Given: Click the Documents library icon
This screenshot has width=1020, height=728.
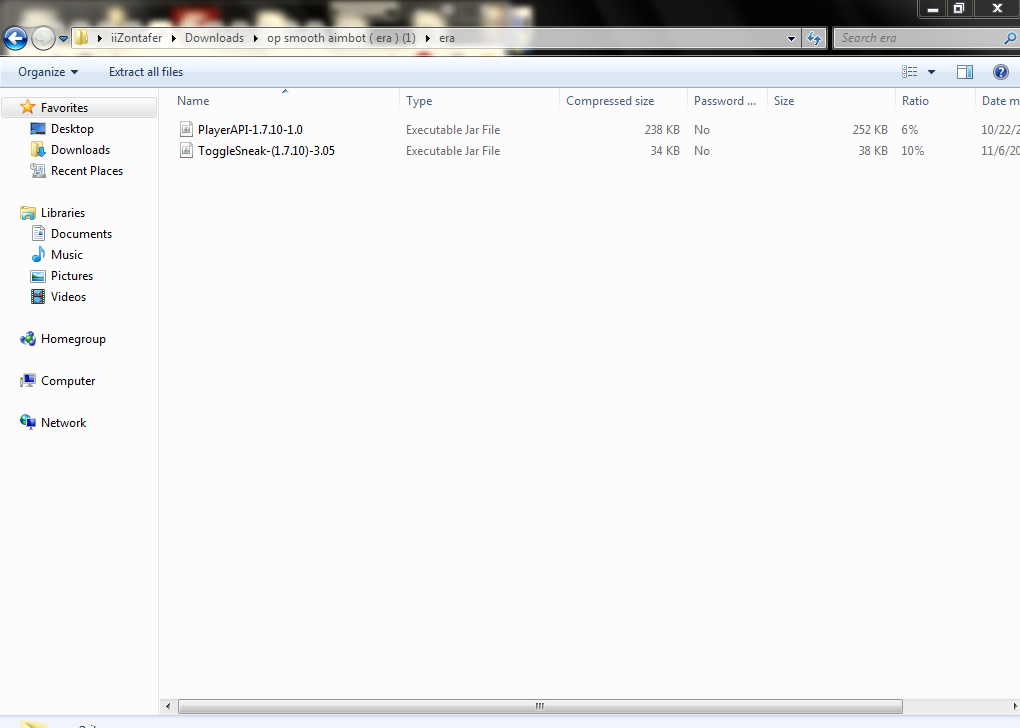Looking at the screenshot, I should click(38, 233).
